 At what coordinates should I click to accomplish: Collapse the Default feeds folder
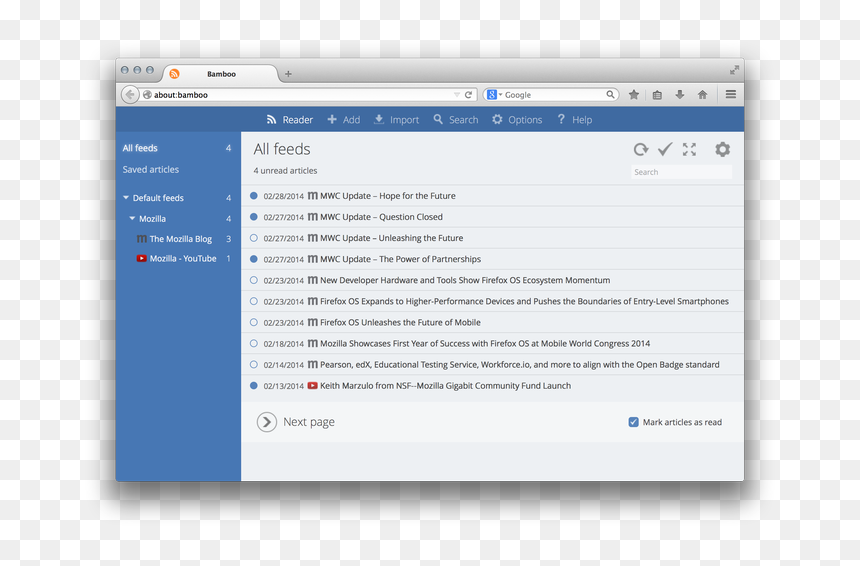pyautogui.click(x=126, y=197)
